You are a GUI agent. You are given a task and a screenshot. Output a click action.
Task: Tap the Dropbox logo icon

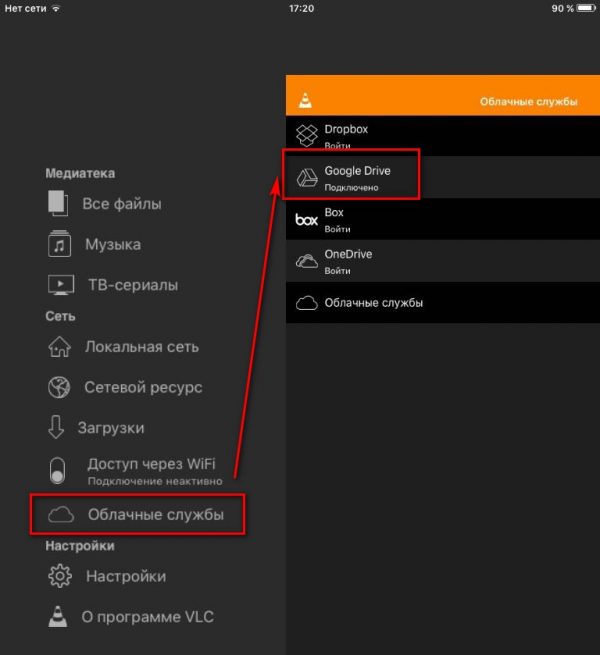coord(306,134)
